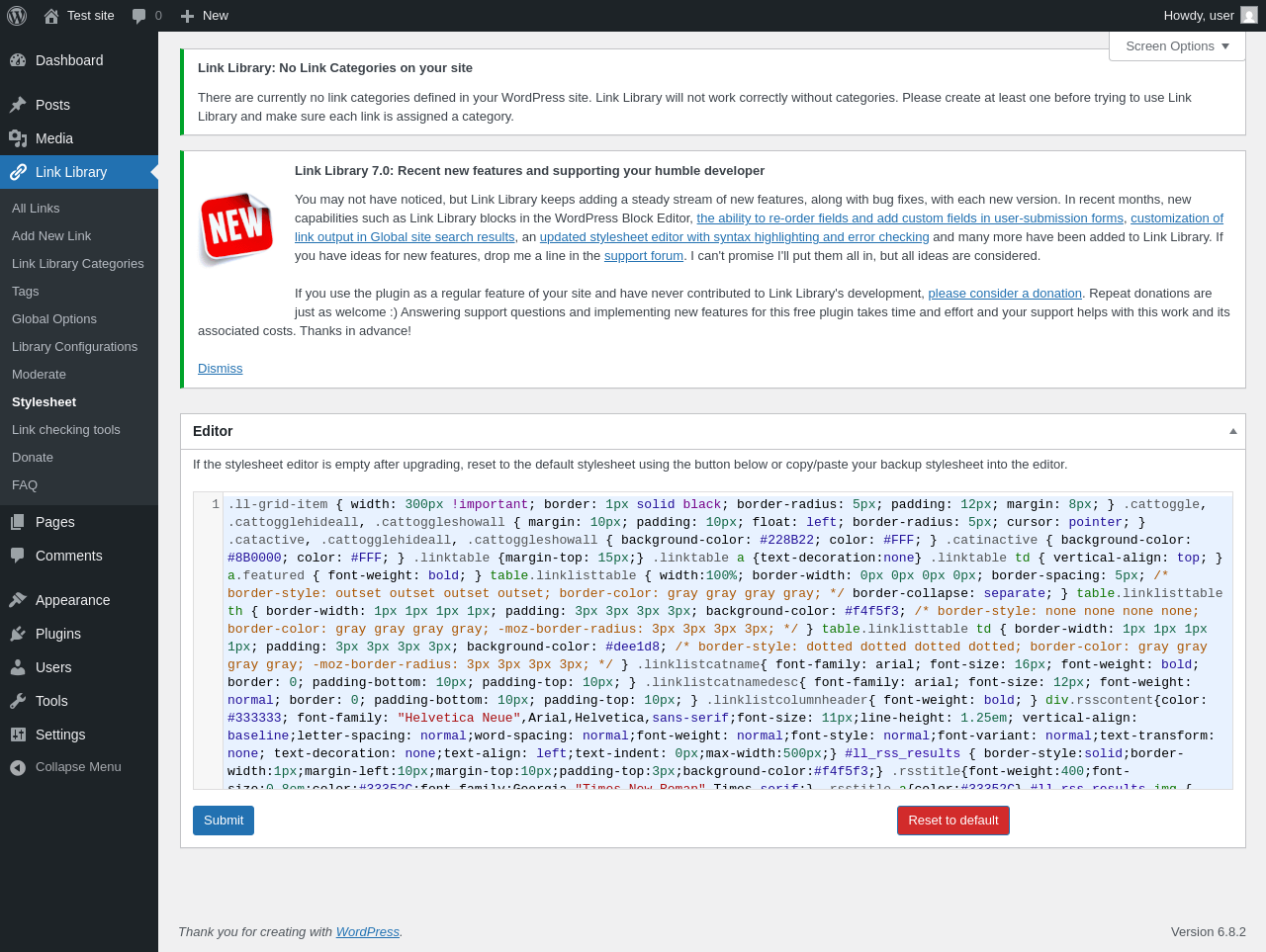Open the customization of link output link
Image resolution: width=1266 pixels, height=952 pixels.
(x=1177, y=218)
